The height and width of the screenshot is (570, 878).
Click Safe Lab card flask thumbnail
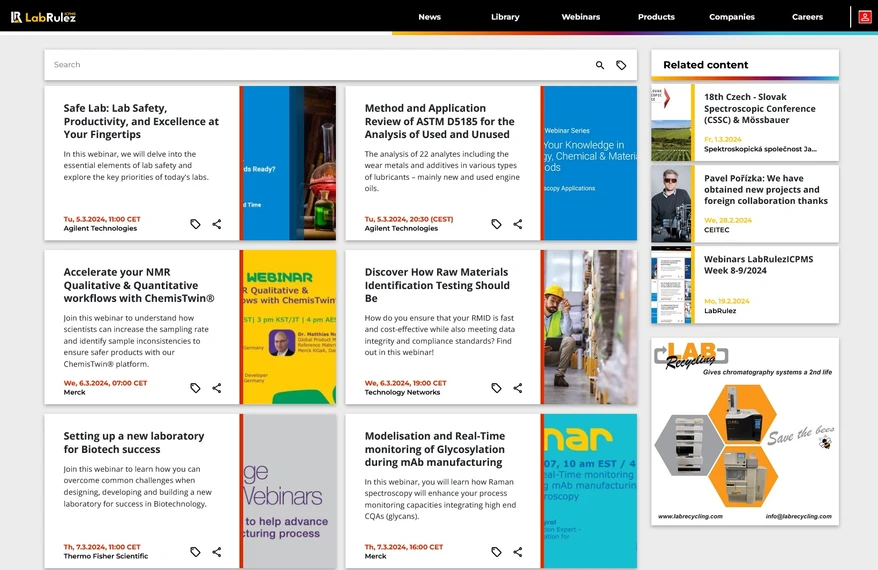click(289, 163)
